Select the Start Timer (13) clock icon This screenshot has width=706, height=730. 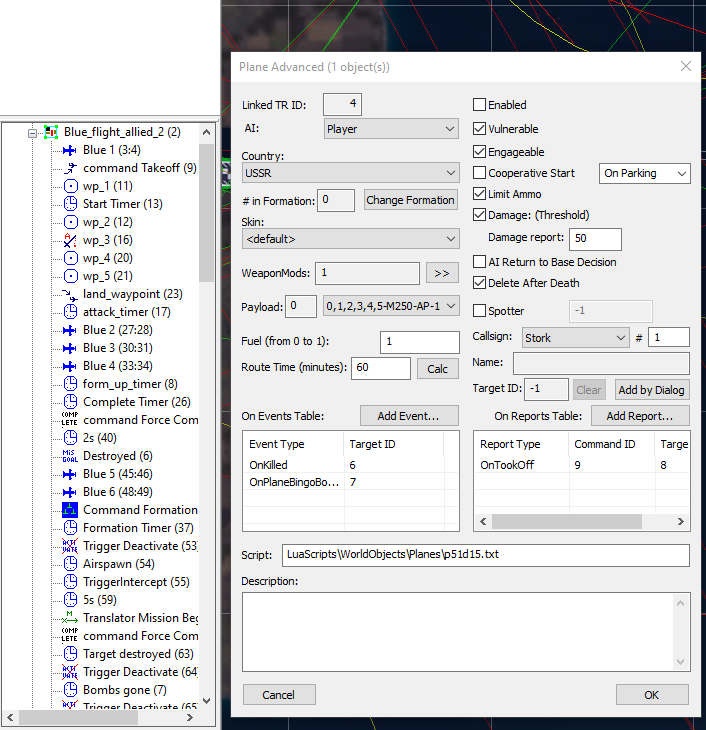point(70,204)
